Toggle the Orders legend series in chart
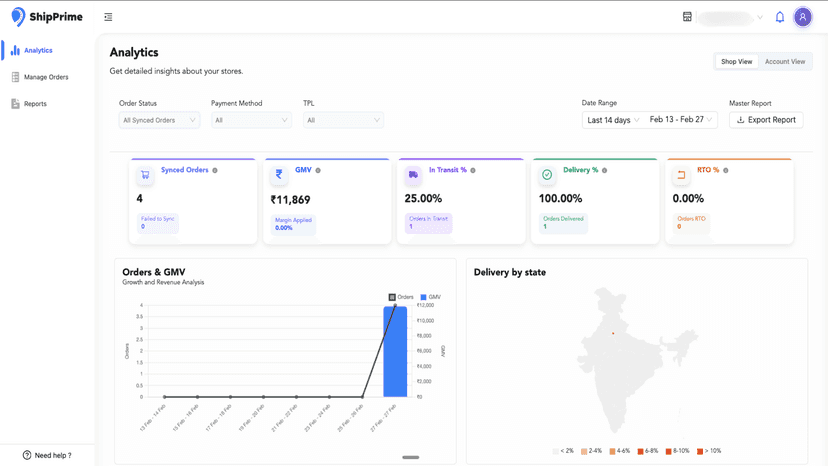 click(x=401, y=297)
